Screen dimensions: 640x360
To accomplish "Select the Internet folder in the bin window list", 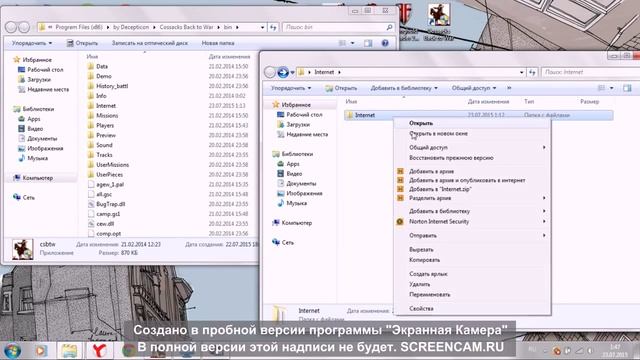I will coord(106,105).
